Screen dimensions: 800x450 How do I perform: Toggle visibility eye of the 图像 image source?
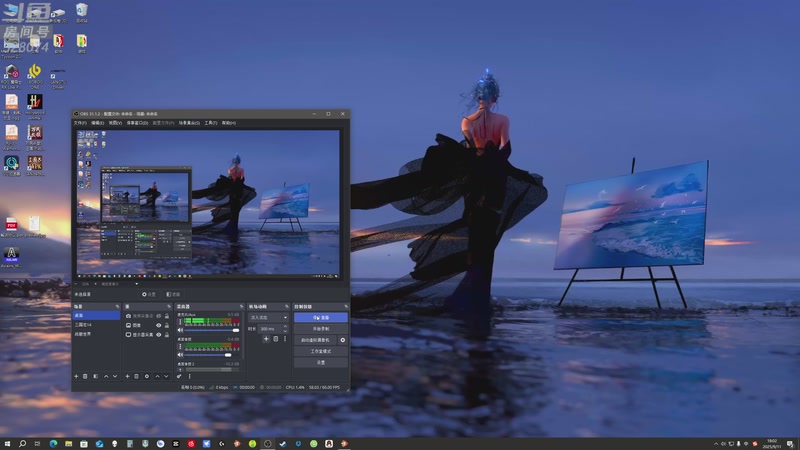tap(159, 325)
